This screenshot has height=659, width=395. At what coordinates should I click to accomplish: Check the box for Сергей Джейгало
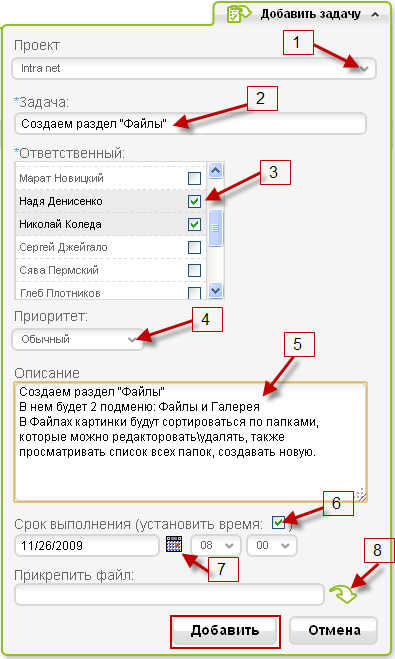click(194, 248)
